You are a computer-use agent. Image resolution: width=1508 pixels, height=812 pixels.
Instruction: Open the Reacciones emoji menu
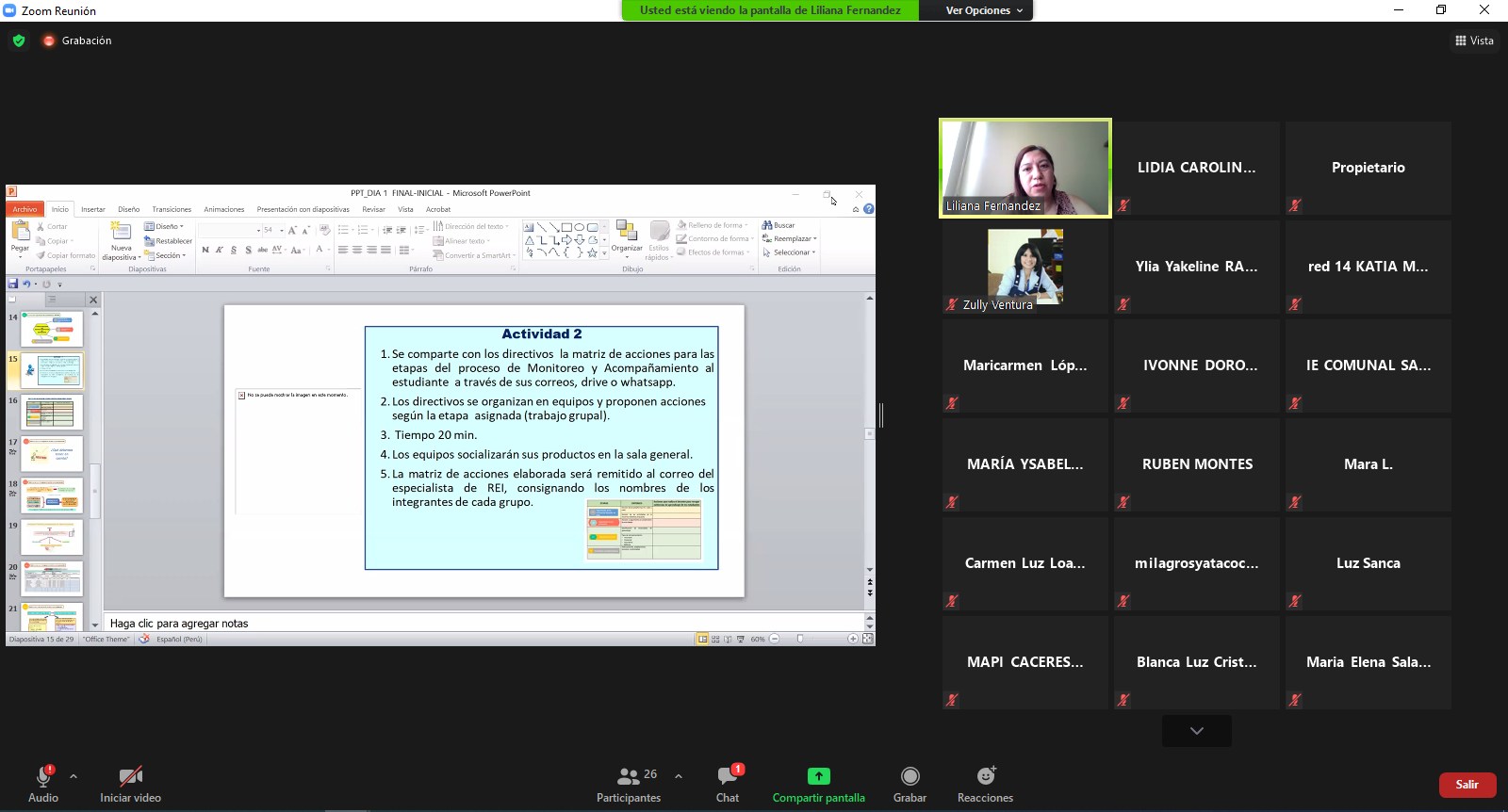[985, 784]
